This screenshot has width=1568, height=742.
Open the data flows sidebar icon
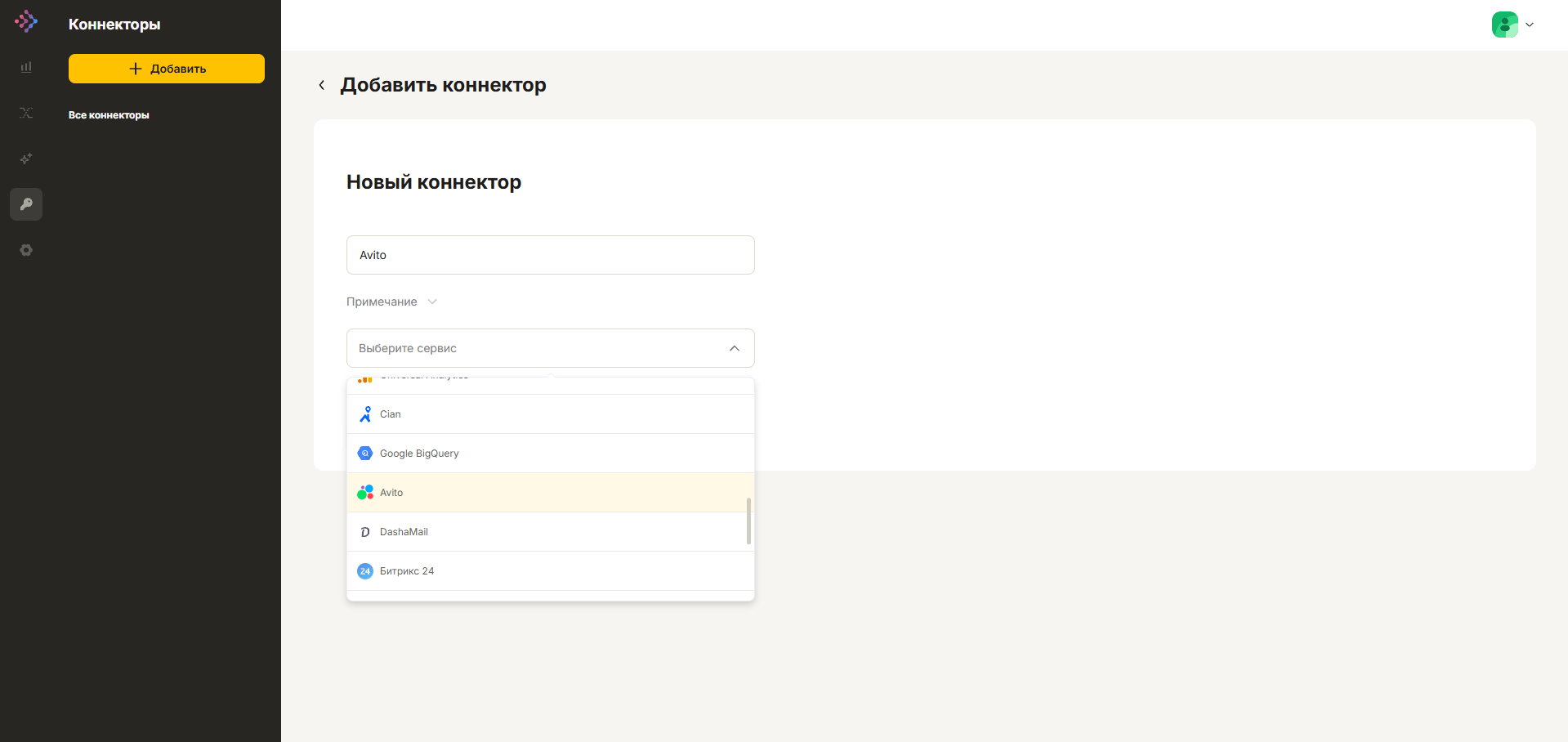click(x=26, y=113)
